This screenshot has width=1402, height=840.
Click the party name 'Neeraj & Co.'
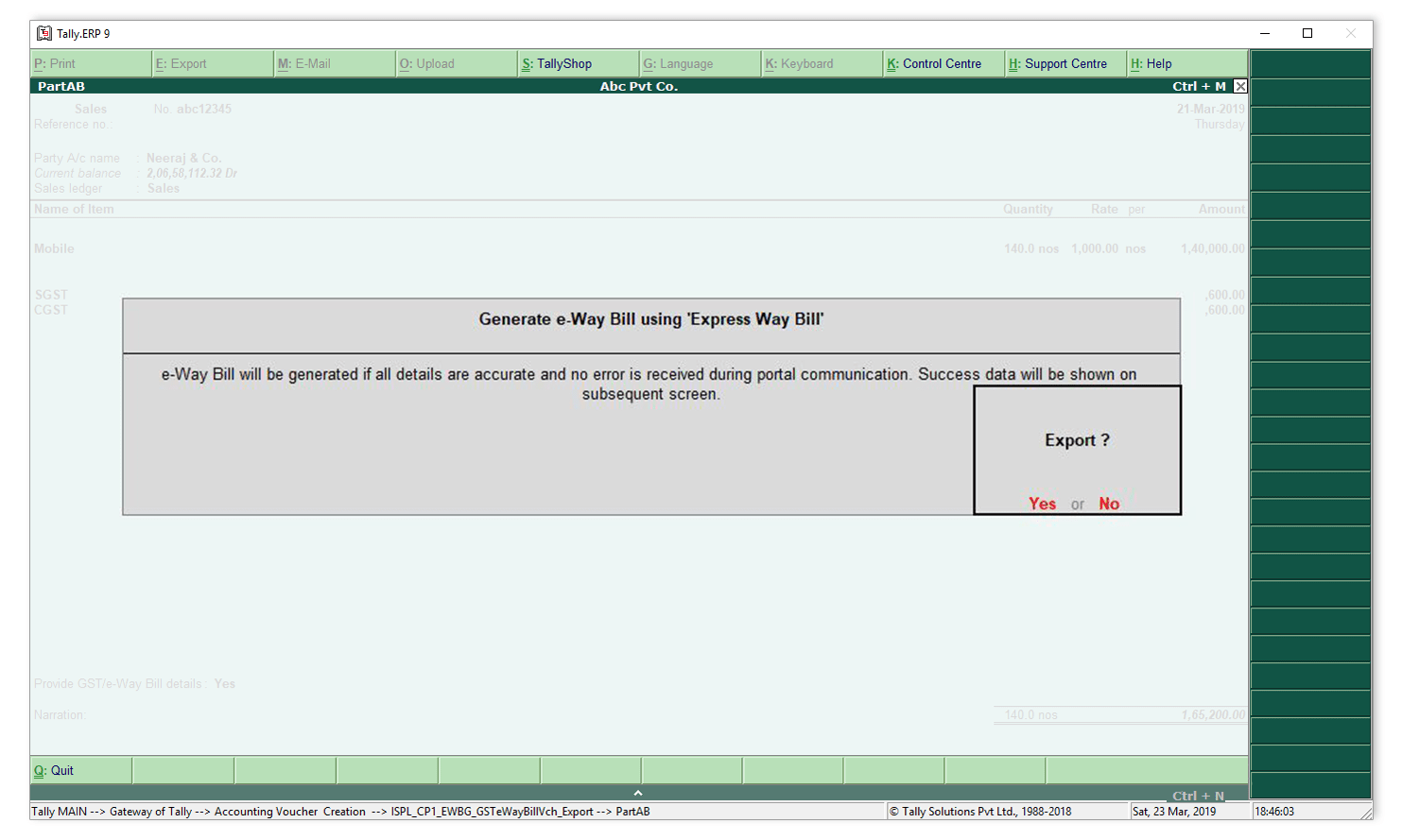pos(183,158)
